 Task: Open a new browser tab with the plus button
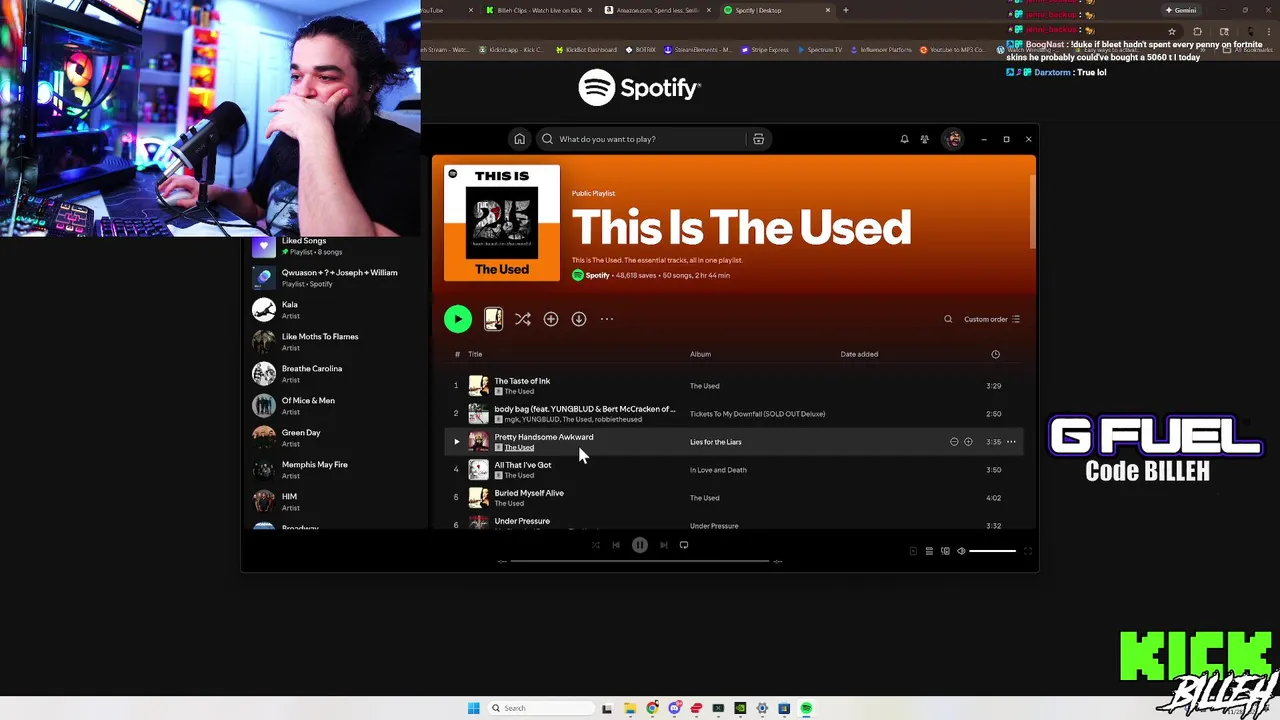tap(845, 10)
